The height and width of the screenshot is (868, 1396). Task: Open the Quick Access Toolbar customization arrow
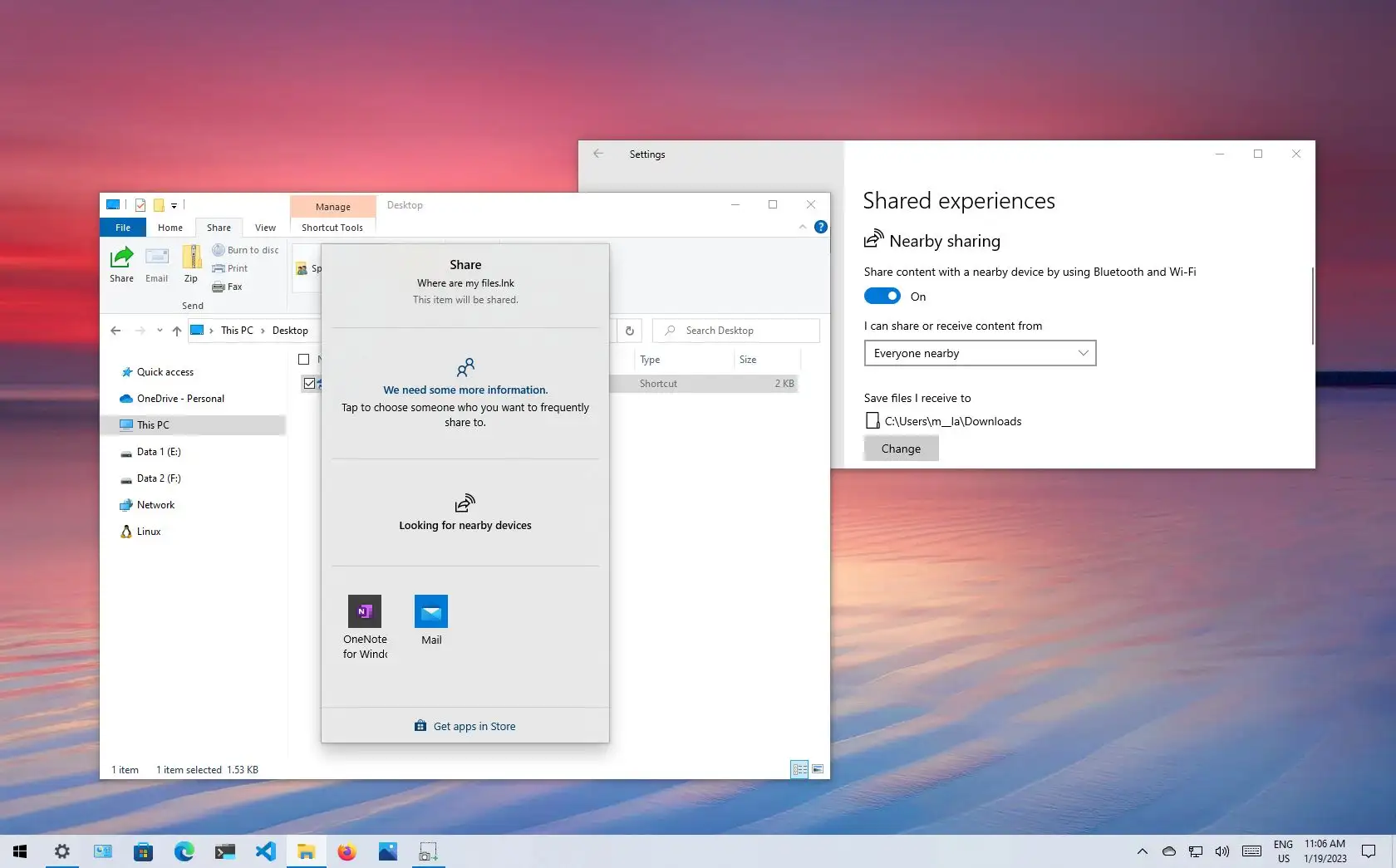(x=174, y=205)
